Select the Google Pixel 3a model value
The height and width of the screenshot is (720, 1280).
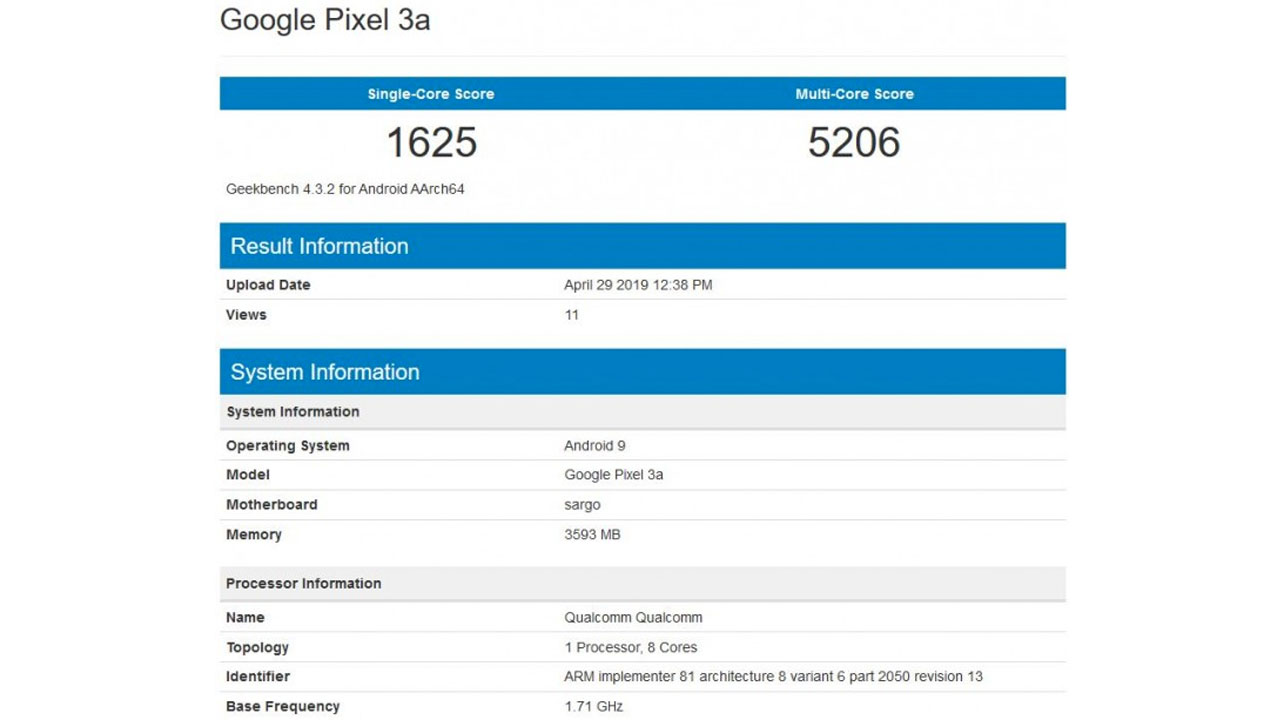(614, 475)
